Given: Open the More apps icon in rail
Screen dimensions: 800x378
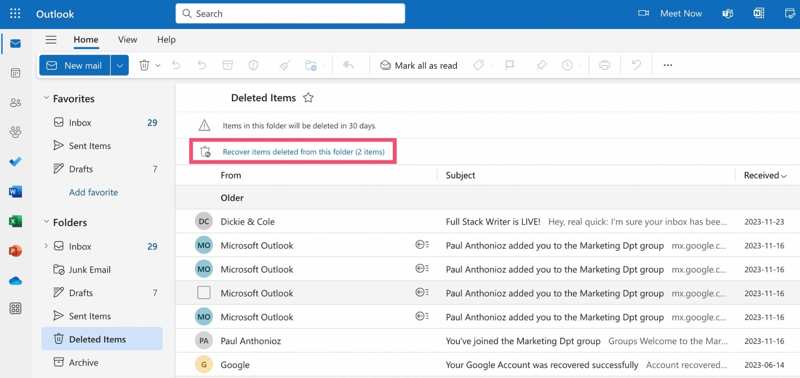Looking at the screenshot, I should tap(15, 309).
